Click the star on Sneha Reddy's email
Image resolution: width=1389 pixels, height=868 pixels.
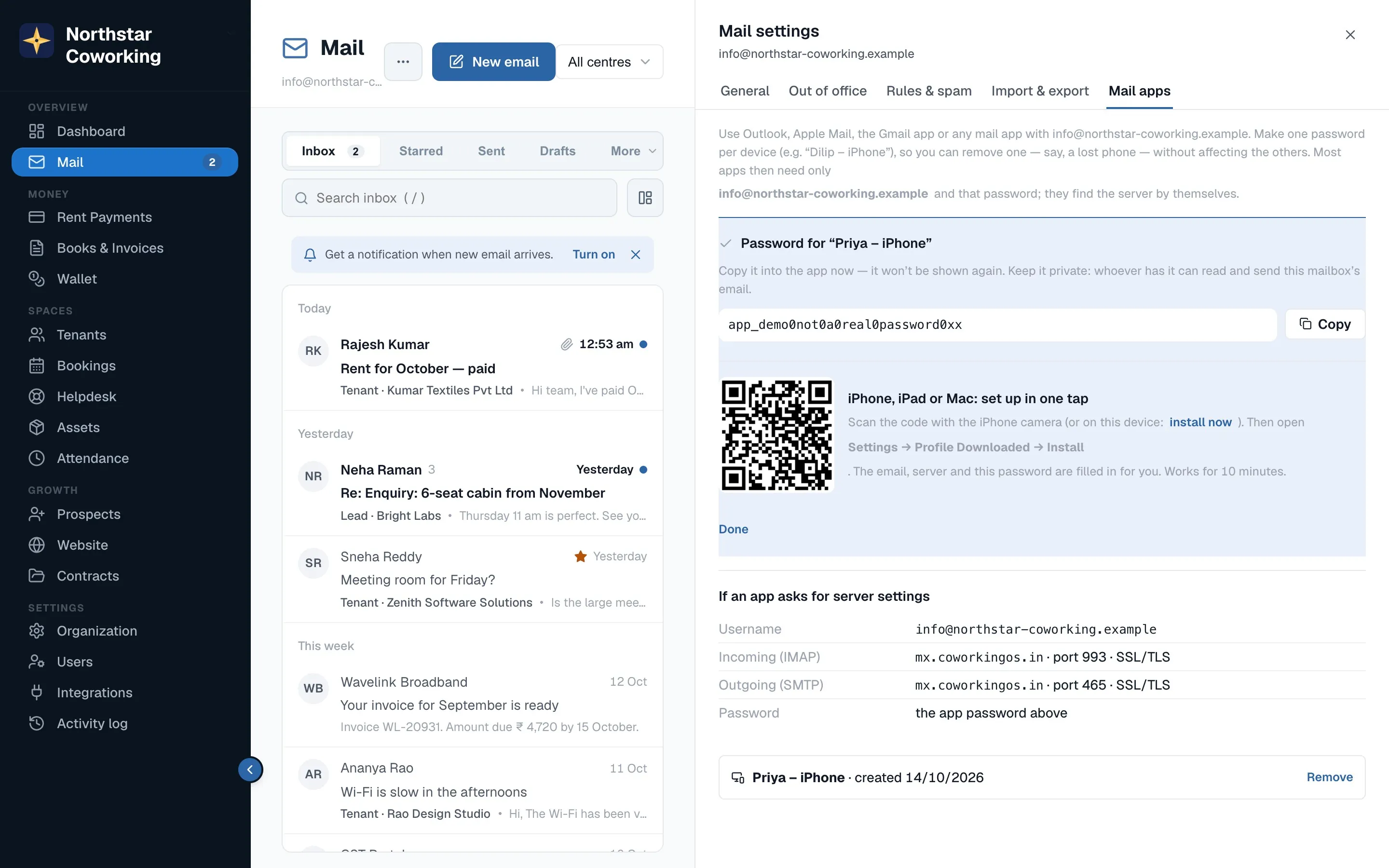580,556
